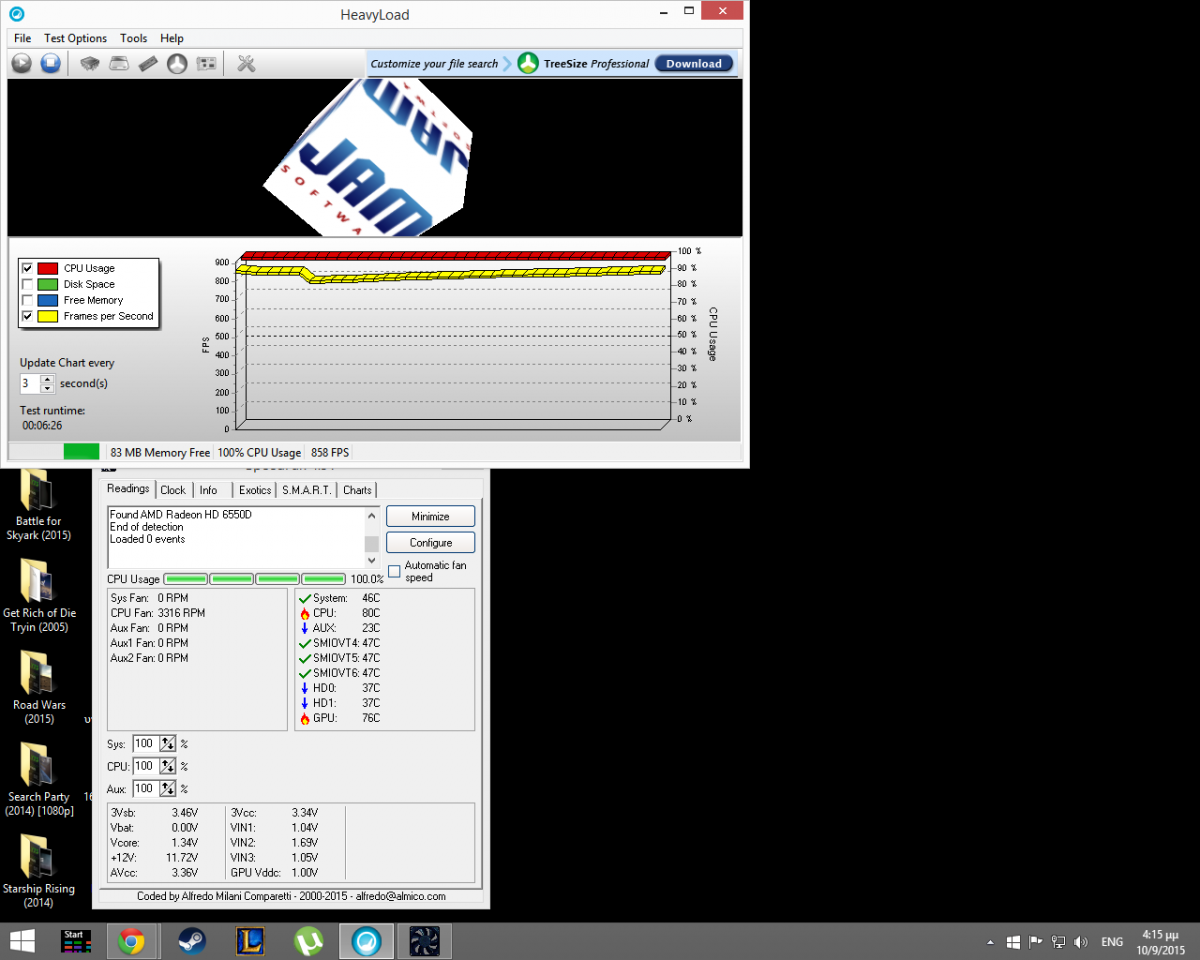Switch to SpeedFan fan taskbar icon

click(x=425, y=941)
